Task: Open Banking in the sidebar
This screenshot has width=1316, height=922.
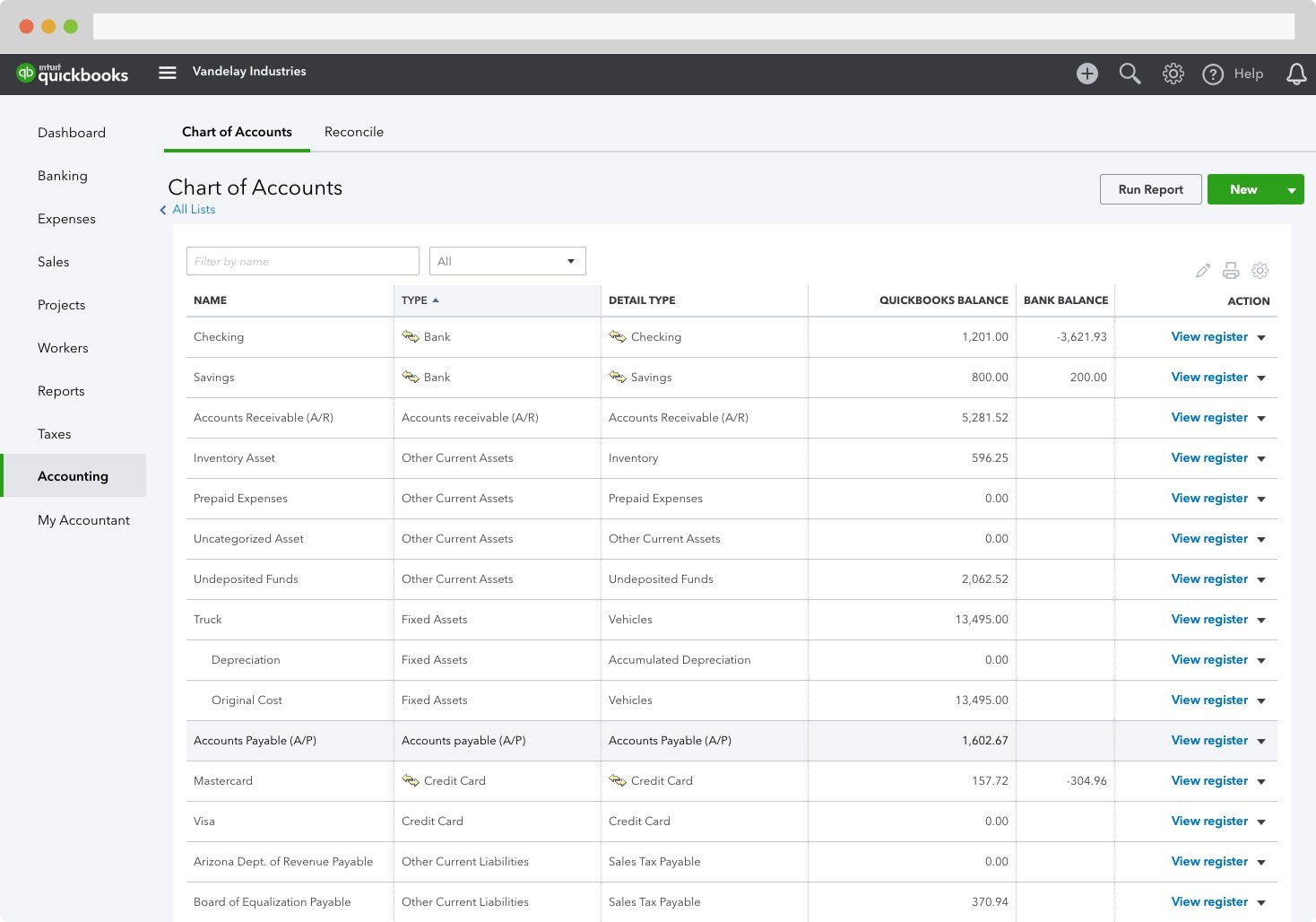Action: (x=63, y=176)
